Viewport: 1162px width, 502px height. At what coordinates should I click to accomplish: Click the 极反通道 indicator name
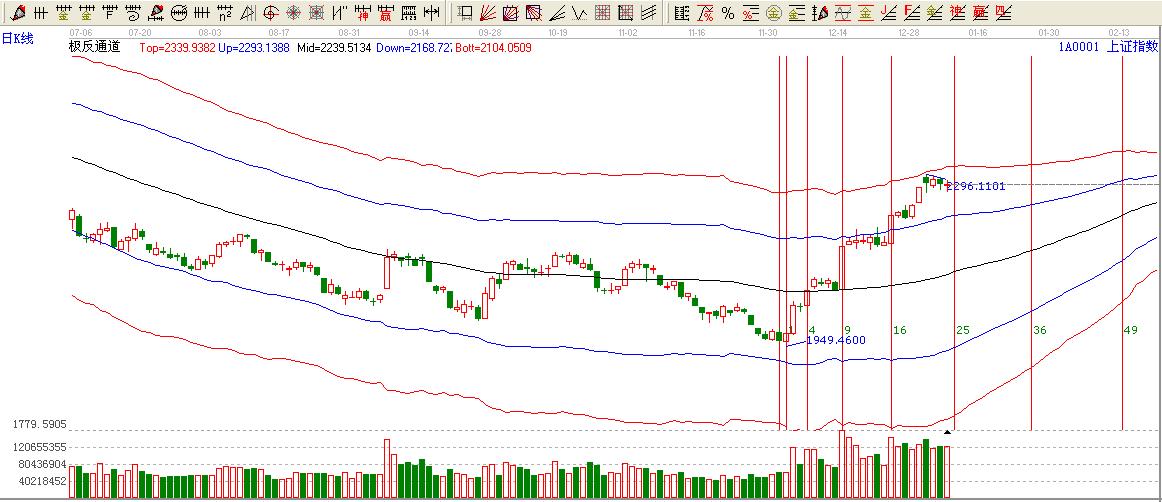[94, 47]
